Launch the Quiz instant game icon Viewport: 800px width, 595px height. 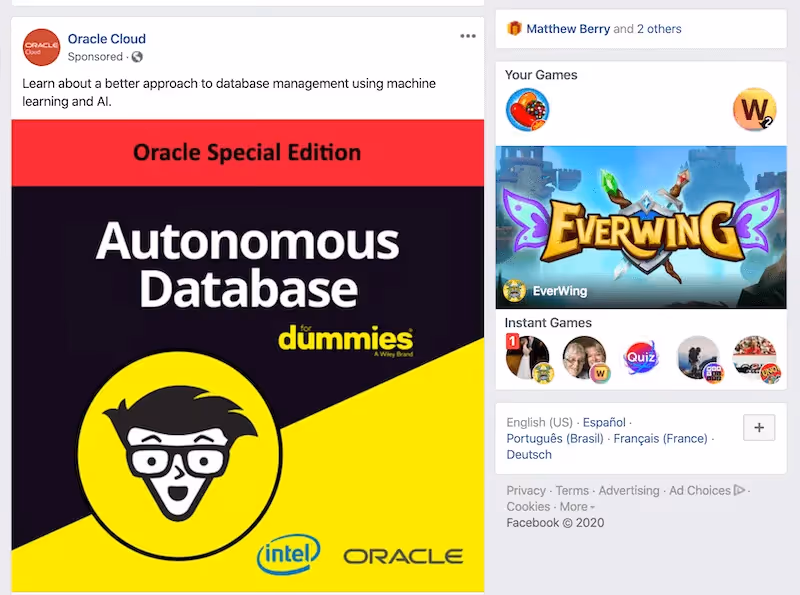[x=641, y=357]
